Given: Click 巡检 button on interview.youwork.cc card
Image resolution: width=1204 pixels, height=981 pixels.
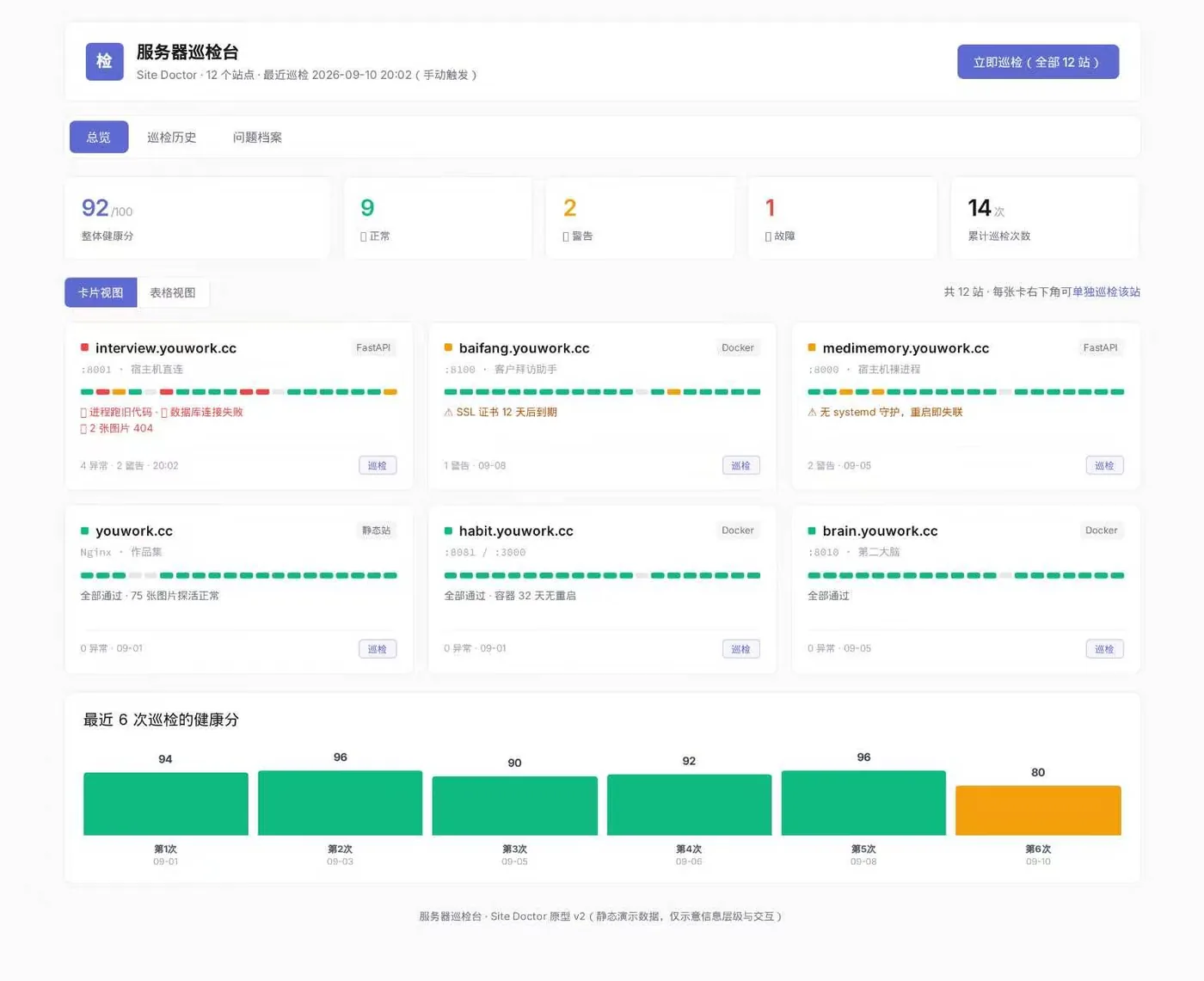Looking at the screenshot, I should tap(378, 465).
